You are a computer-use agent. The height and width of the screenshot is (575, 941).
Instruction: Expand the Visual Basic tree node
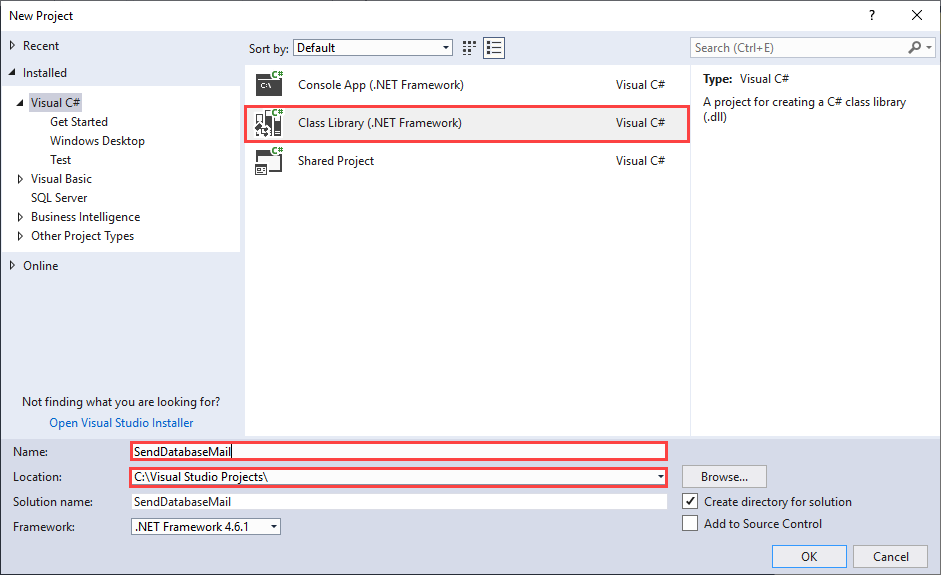[x=21, y=179]
